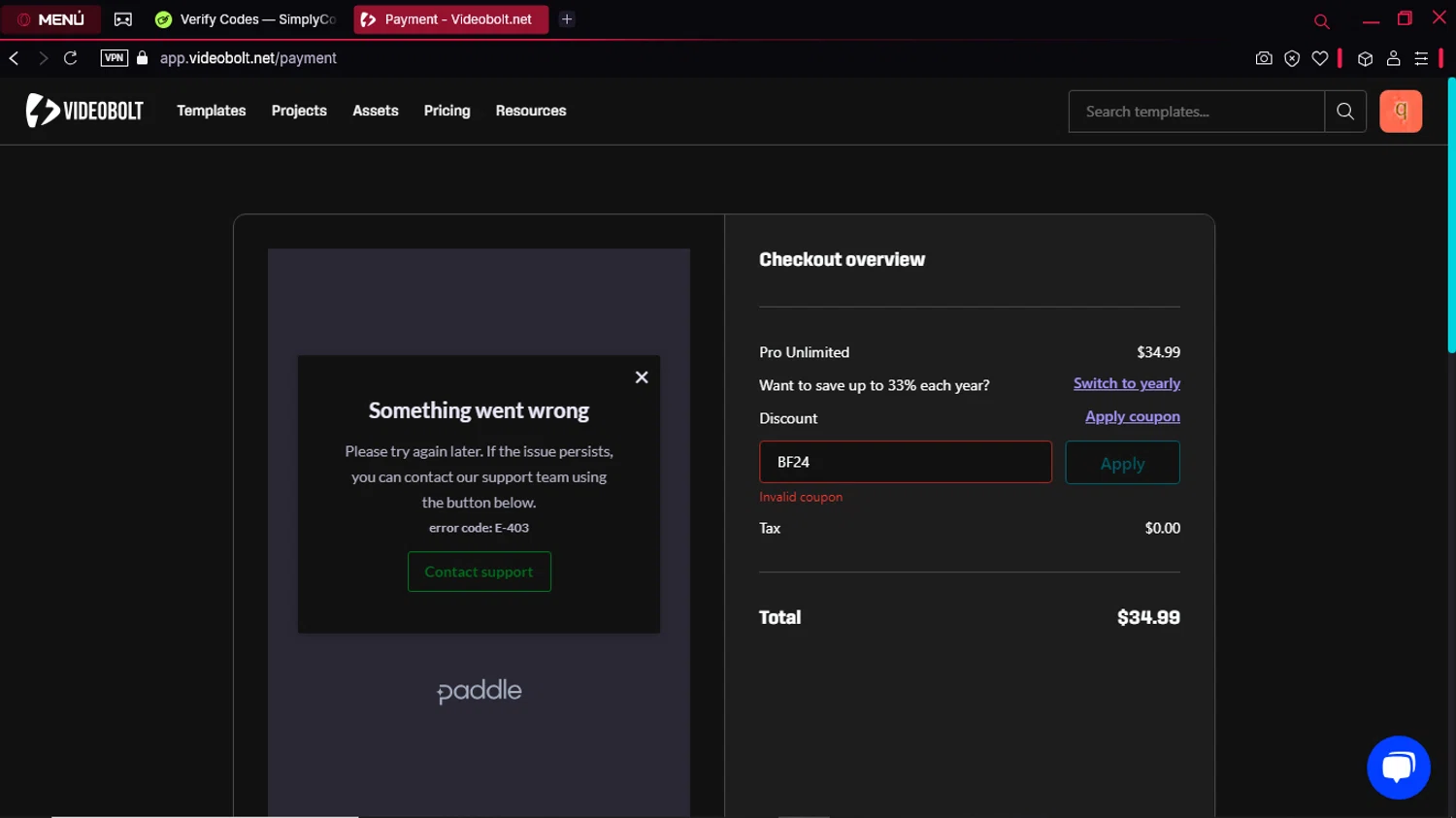Click the site security lock icon
The height and width of the screenshot is (818, 1456).
coord(143,58)
